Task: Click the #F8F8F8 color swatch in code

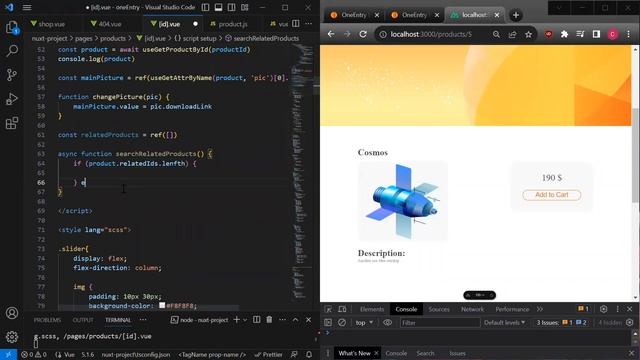Action: point(162,305)
